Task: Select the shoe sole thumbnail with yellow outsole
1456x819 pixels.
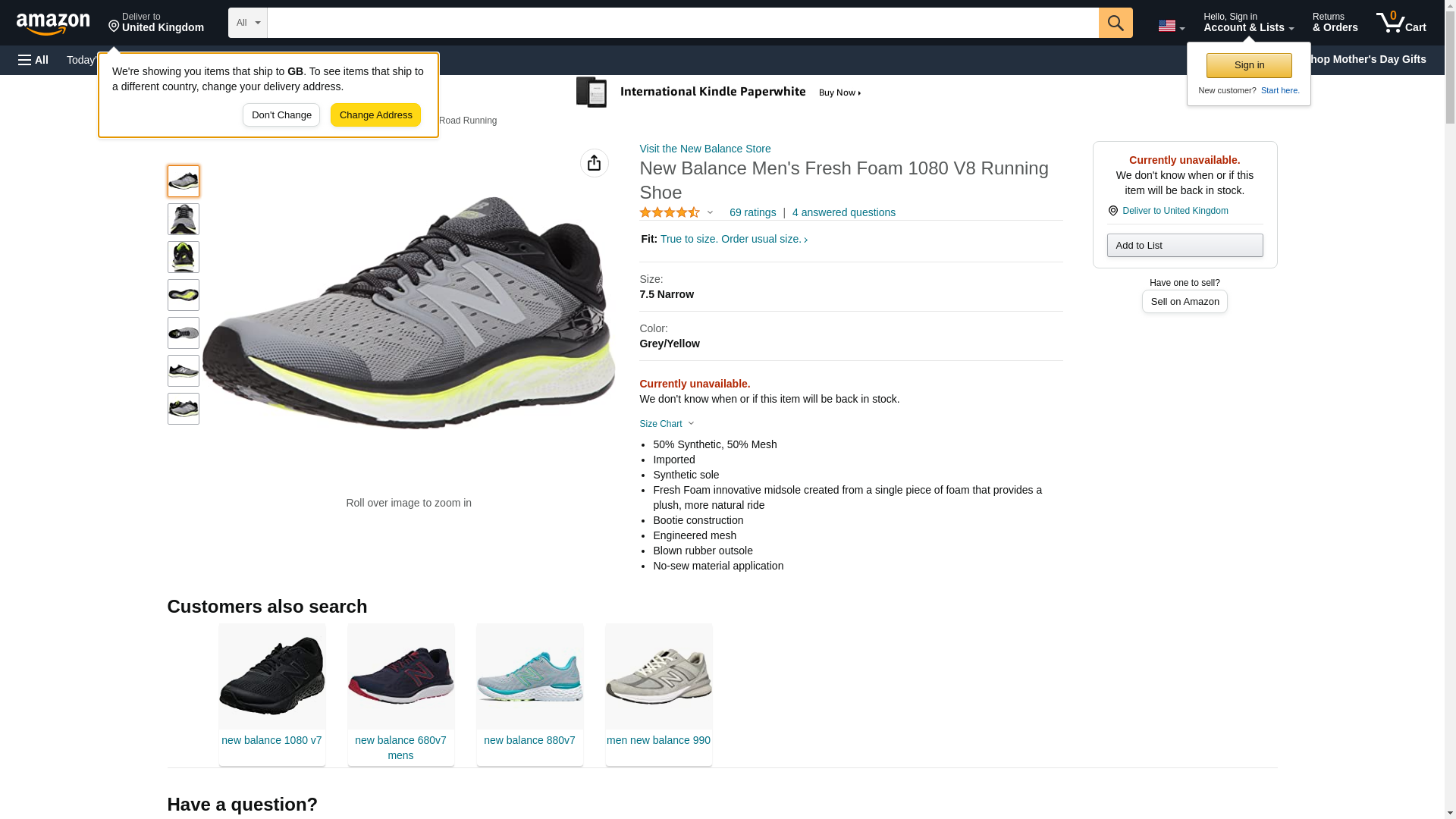Action: tap(184, 295)
